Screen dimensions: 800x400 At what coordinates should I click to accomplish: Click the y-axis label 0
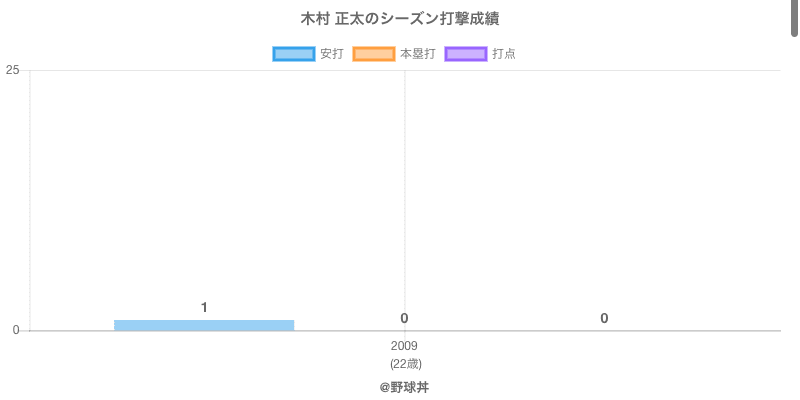15,330
